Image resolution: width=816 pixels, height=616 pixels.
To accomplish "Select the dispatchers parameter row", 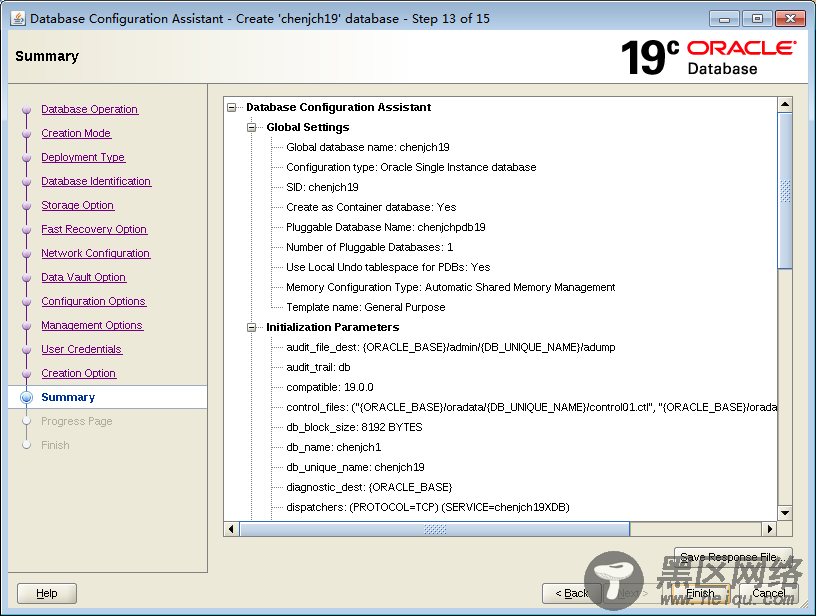I will tap(428, 507).
